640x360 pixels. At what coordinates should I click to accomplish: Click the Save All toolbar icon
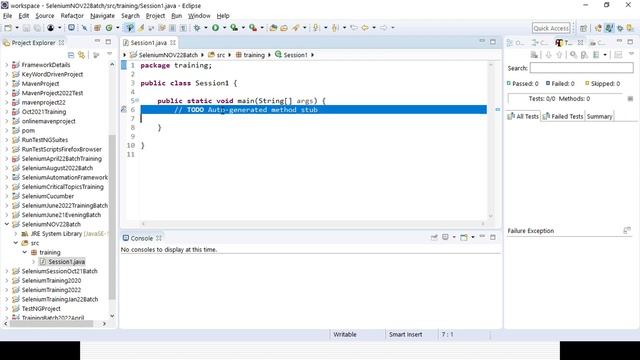pos(37,28)
